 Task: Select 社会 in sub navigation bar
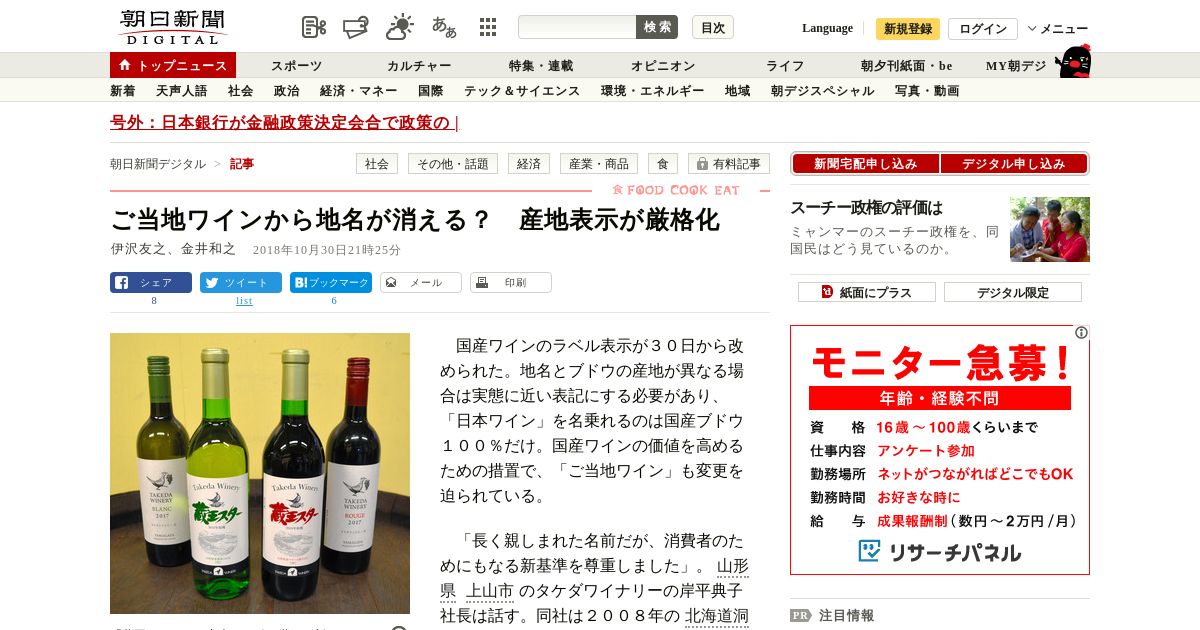241,91
